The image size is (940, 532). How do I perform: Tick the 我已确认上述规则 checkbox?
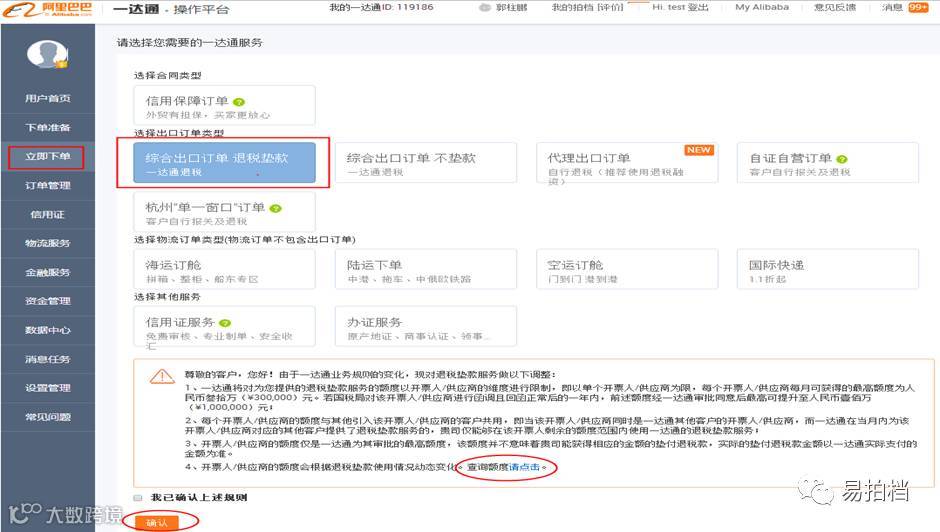click(138, 498)
